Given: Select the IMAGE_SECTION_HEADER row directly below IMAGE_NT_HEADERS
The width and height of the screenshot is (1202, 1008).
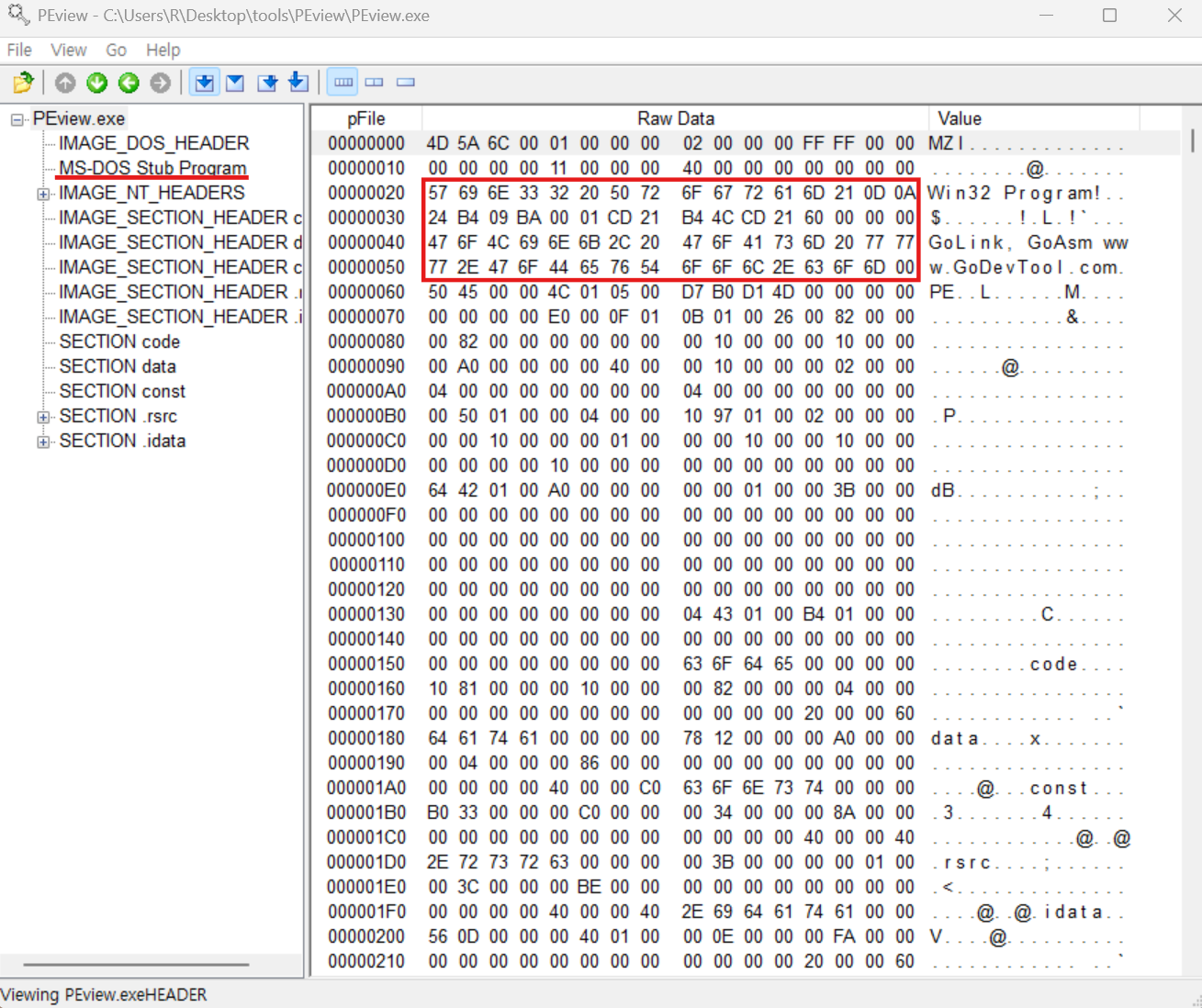Looking at the screenshot, I should click(x=180, y=218).
